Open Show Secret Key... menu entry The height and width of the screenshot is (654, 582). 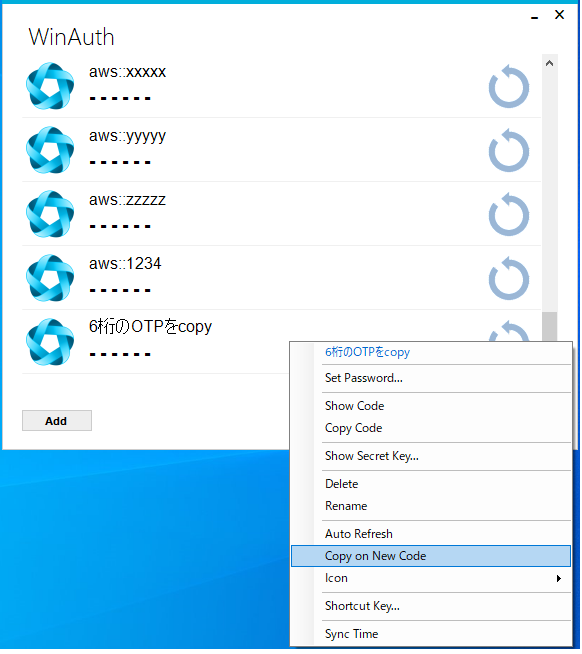tap(431, 457)
